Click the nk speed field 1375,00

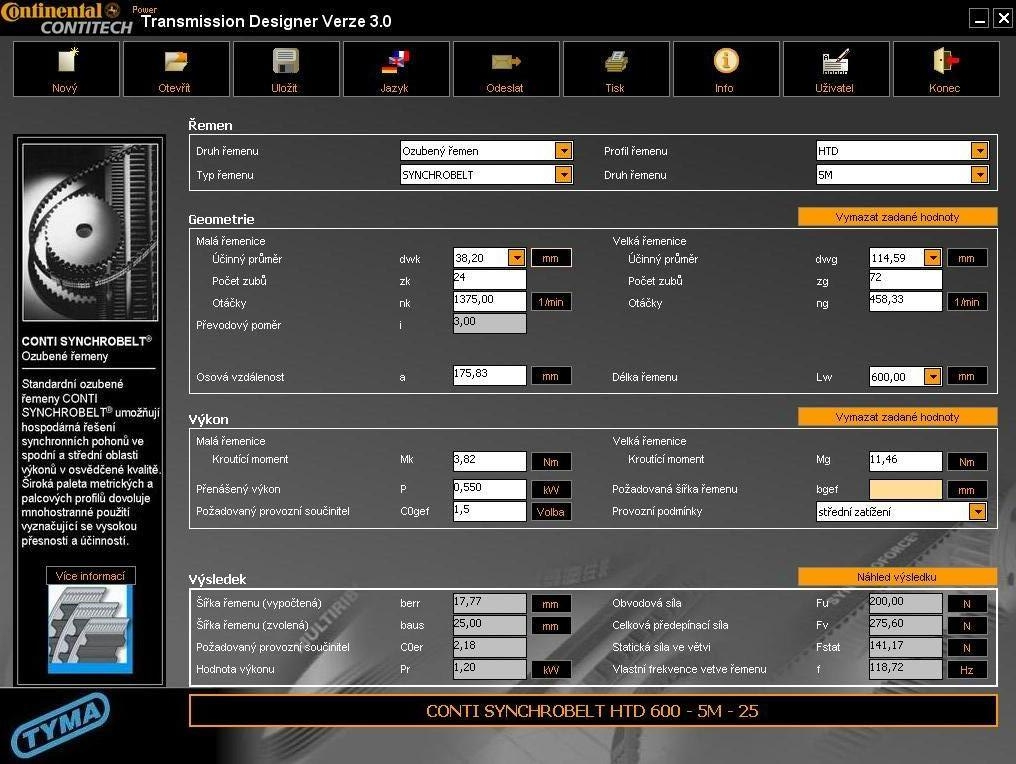(x=490, y=302)
